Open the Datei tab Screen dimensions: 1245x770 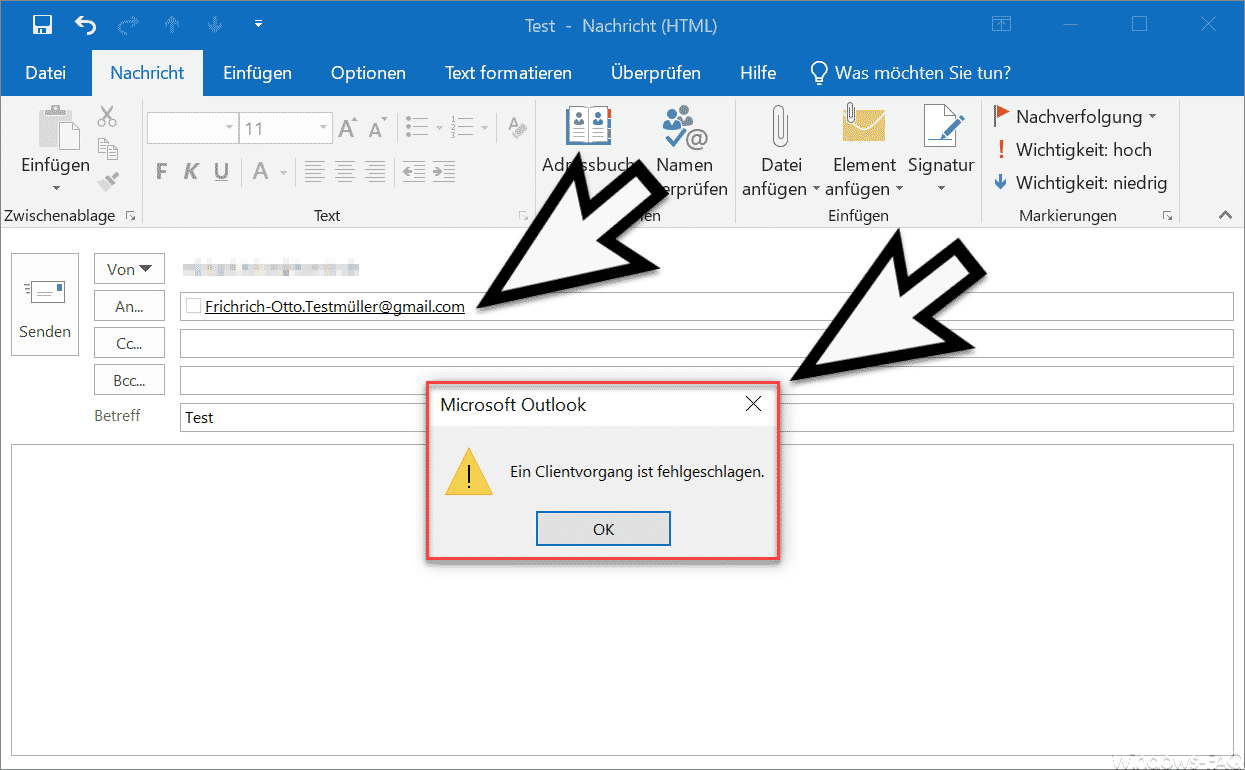[46, 73]
